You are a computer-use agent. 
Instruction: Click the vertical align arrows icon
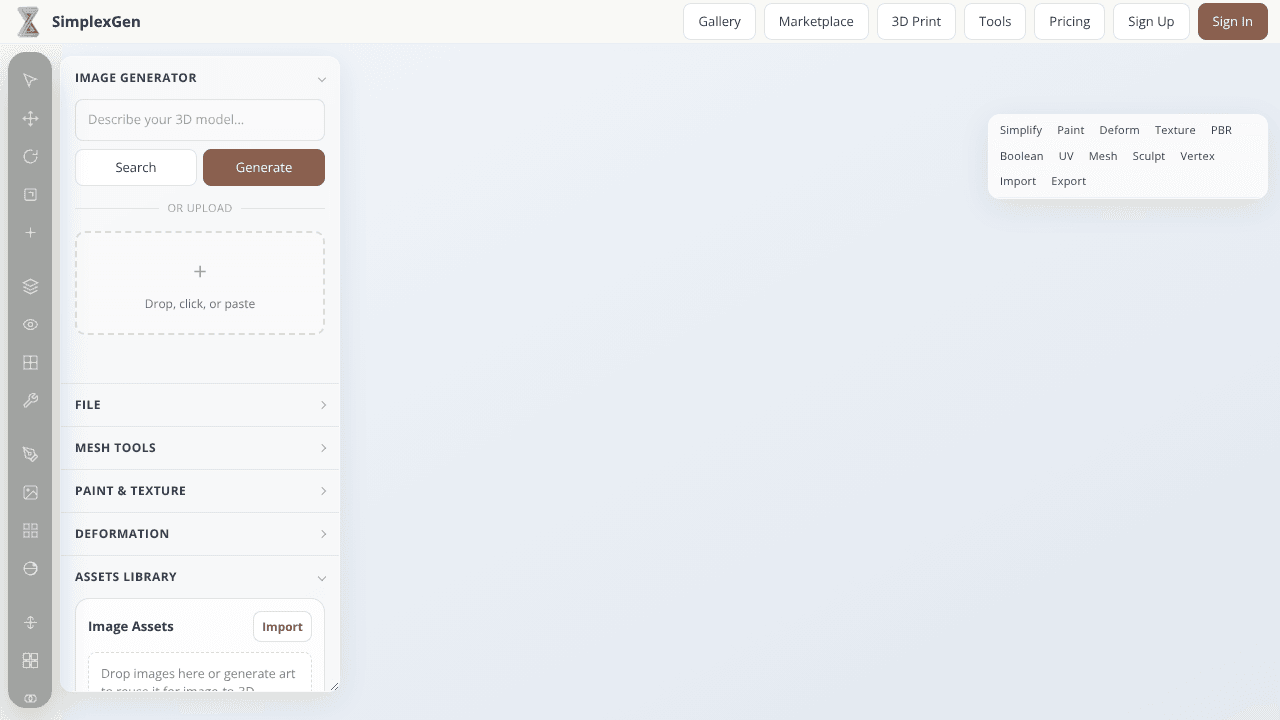[x=30, y=623]
